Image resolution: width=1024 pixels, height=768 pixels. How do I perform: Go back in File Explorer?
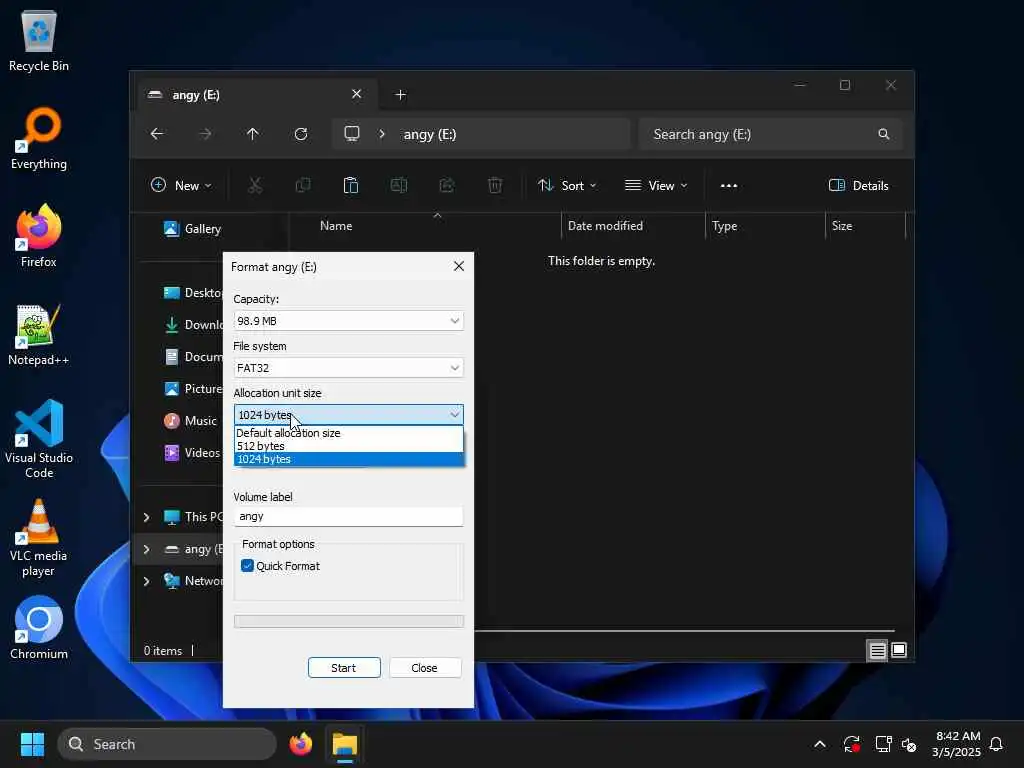click(157, 134)
